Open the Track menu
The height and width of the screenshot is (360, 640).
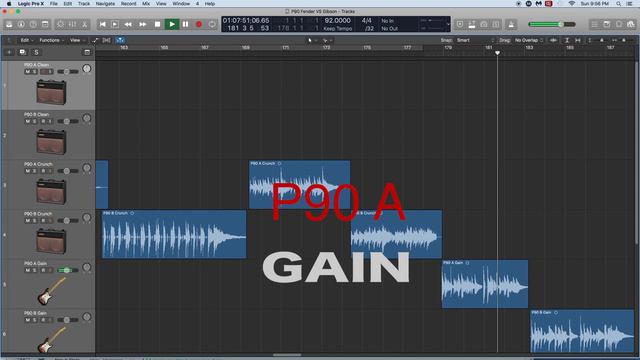pyautogui.click(x=84, y=4)
